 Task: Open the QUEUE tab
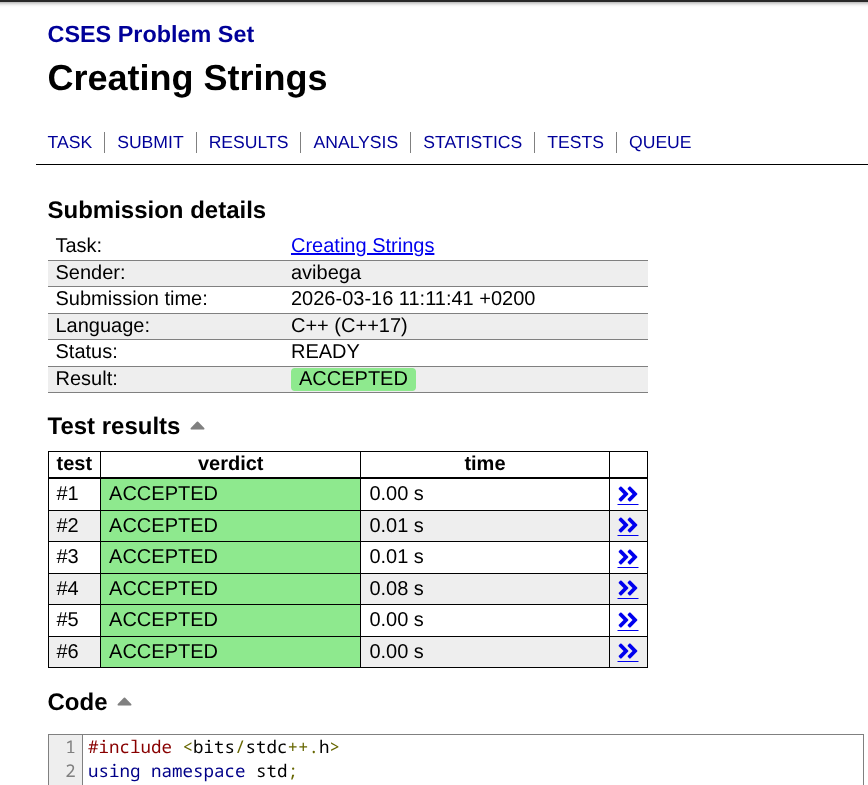(x=660, y=142)
